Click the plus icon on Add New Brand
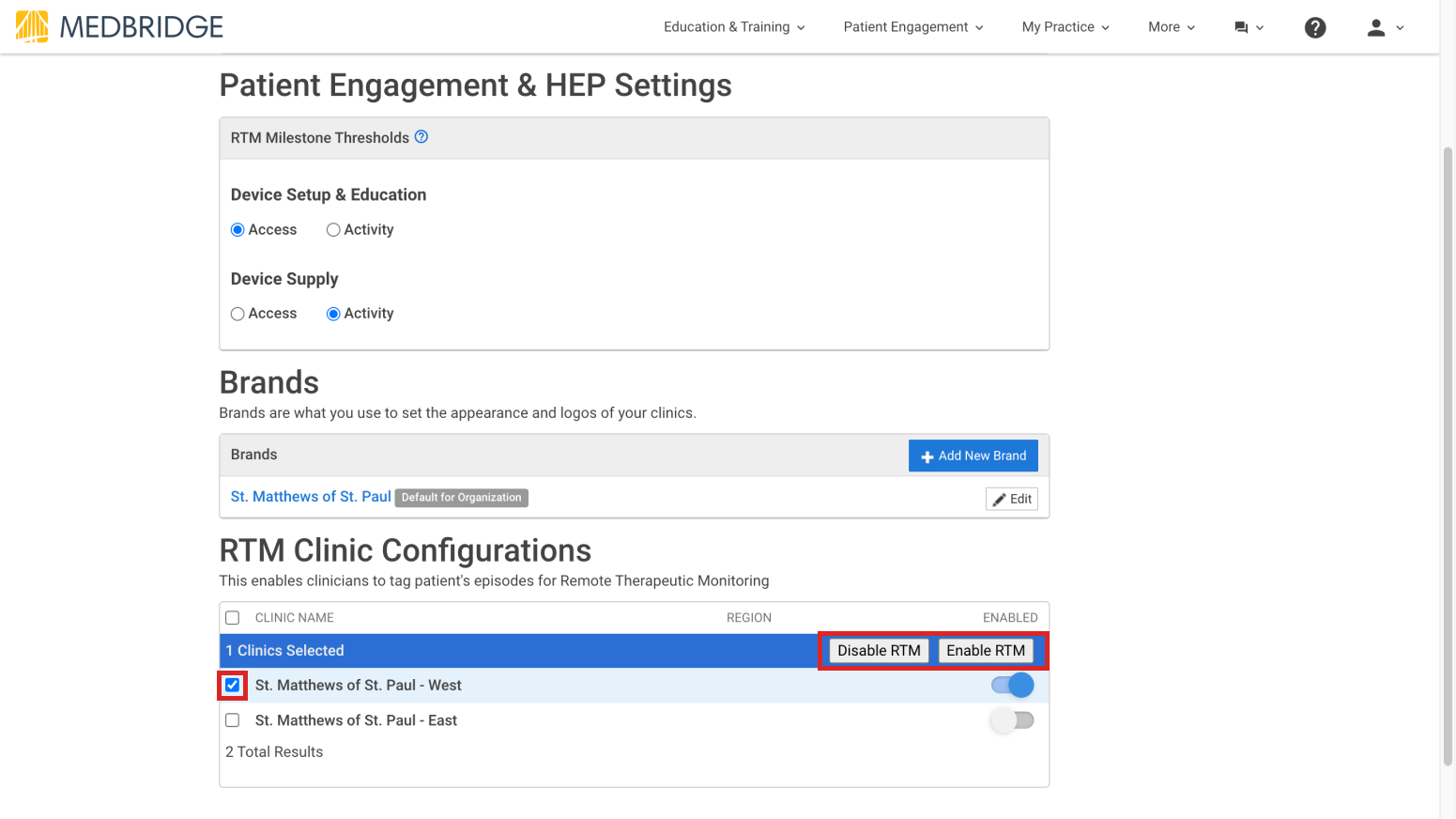Image resolution: width=1456 pixels, height=819 pixels. pos(927,456)
